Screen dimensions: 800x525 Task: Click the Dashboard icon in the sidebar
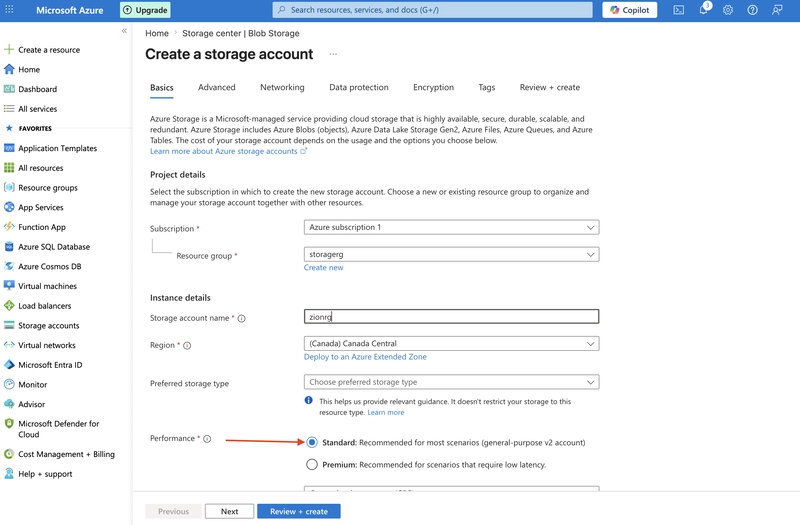coord(9,89)
